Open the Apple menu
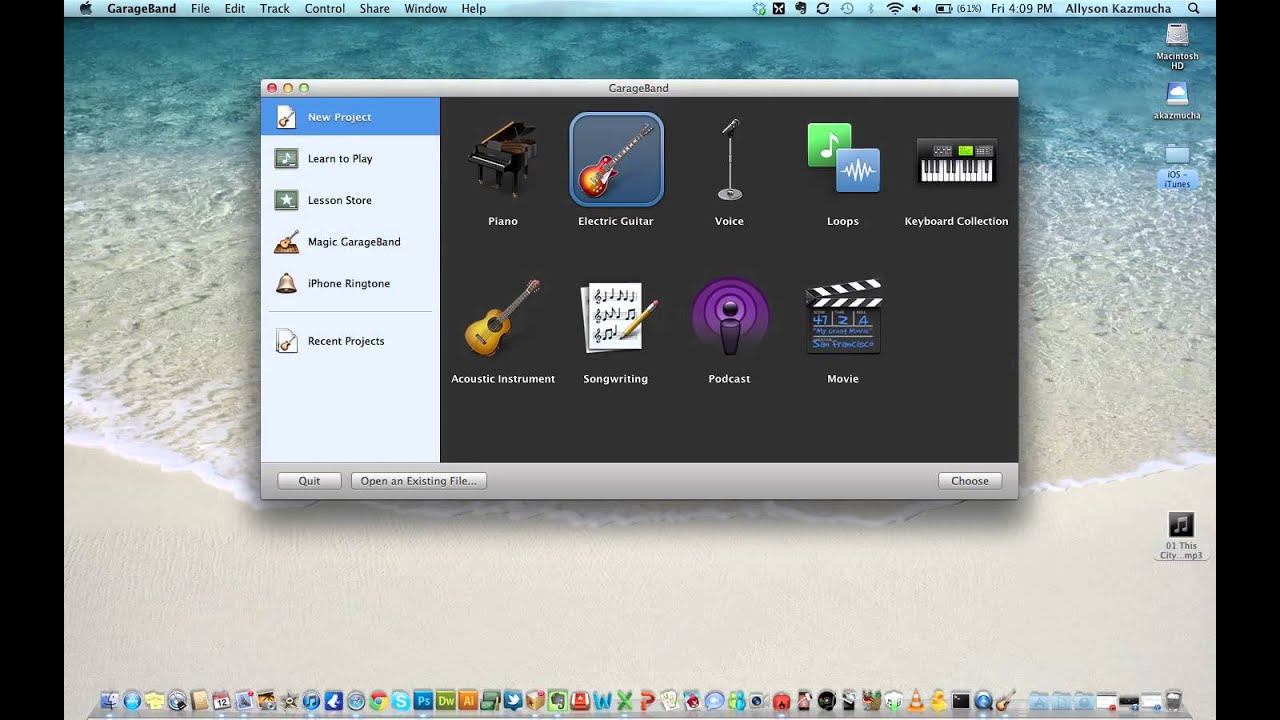 point(85,8)
